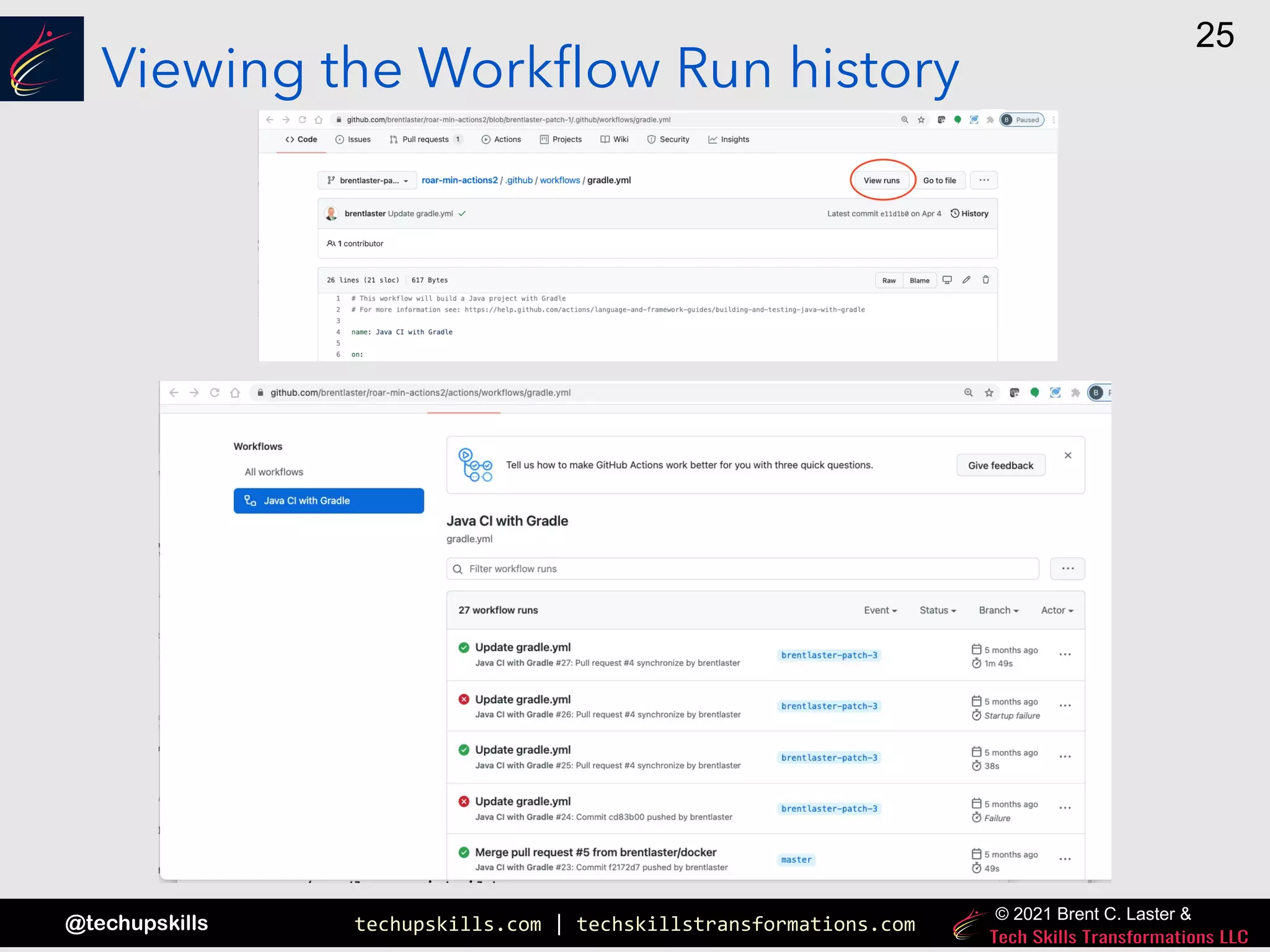Click forward arrow in bottom browser
Screen dimensions: 1270x952
tap(194, 392)
